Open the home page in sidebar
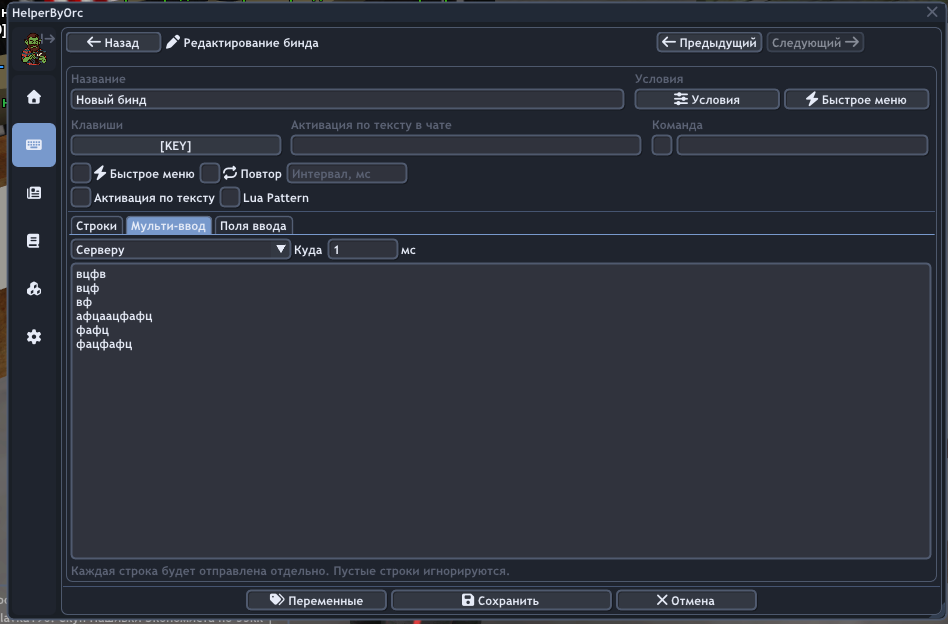 pos(34,97)
